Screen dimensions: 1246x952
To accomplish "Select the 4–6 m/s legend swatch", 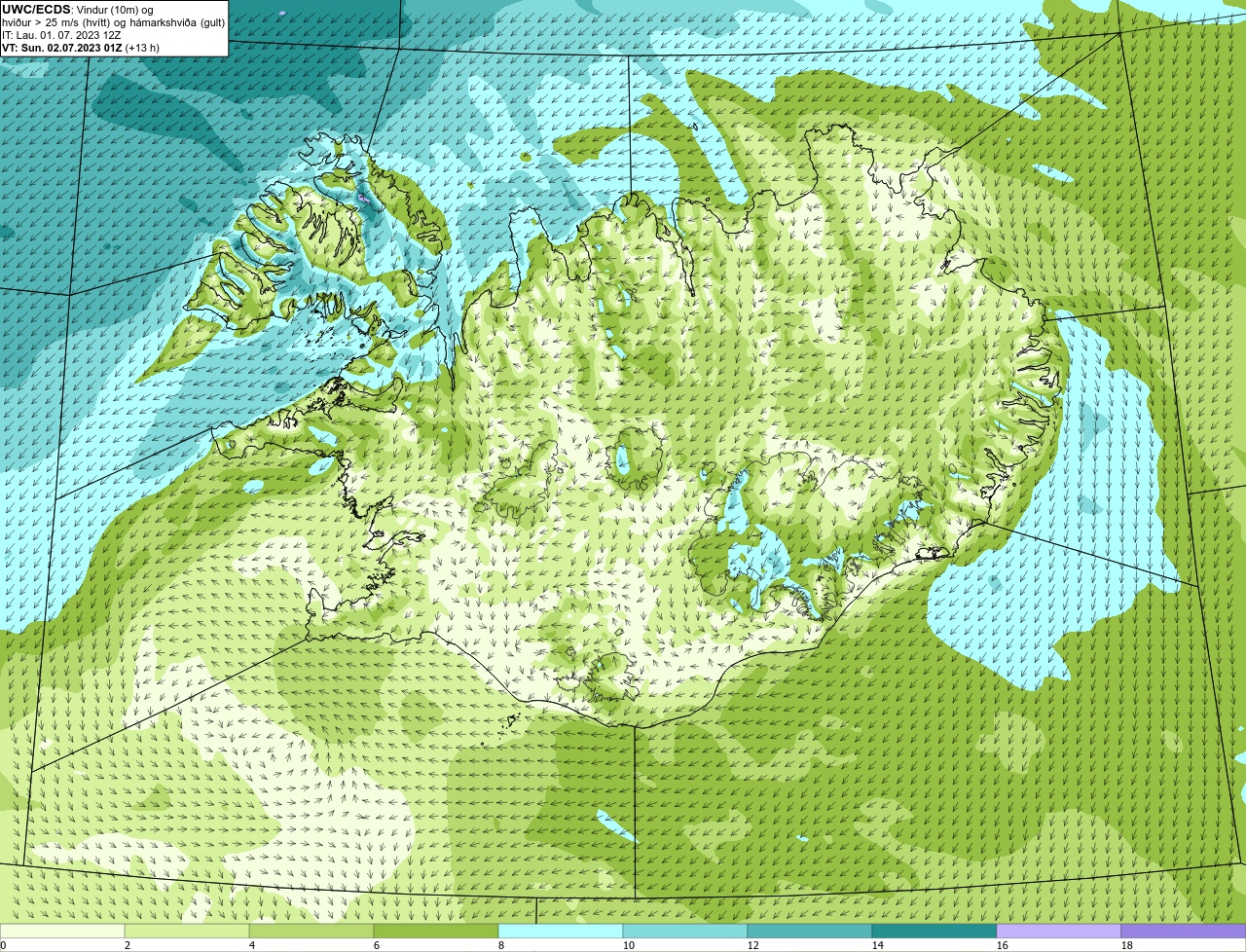I will coord(311,931).
